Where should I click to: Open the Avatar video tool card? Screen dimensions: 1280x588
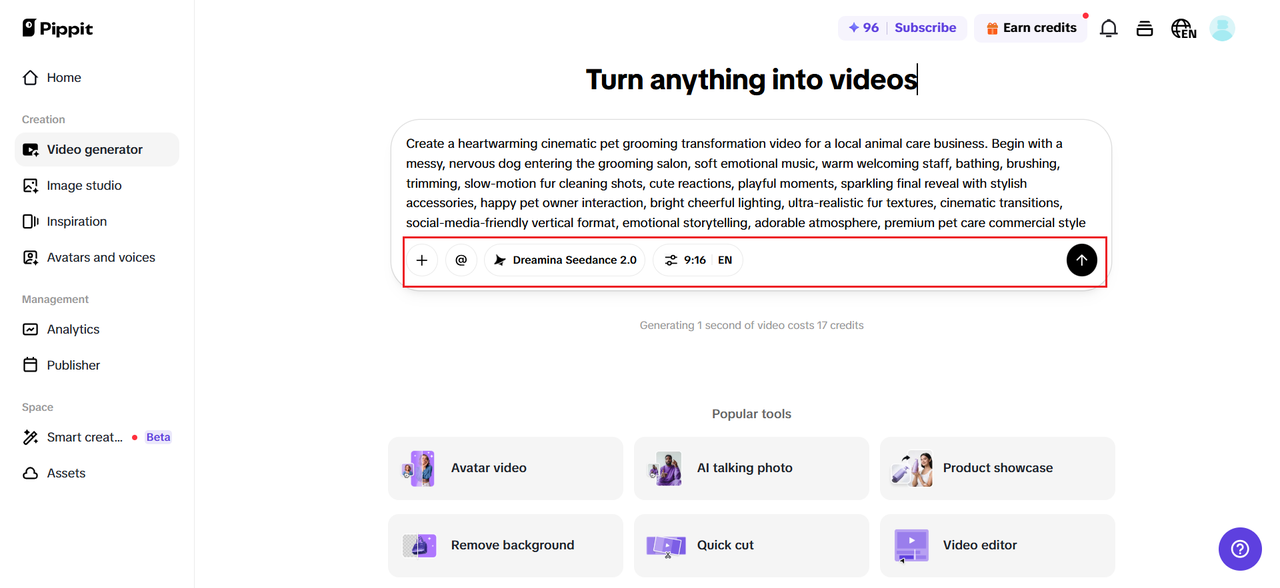tap(505, 468)
